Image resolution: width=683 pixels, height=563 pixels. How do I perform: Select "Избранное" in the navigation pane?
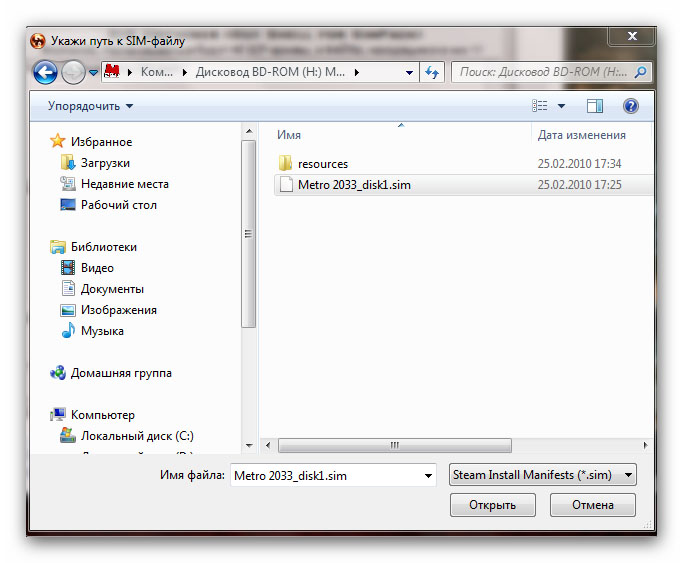tap(101, 142)
